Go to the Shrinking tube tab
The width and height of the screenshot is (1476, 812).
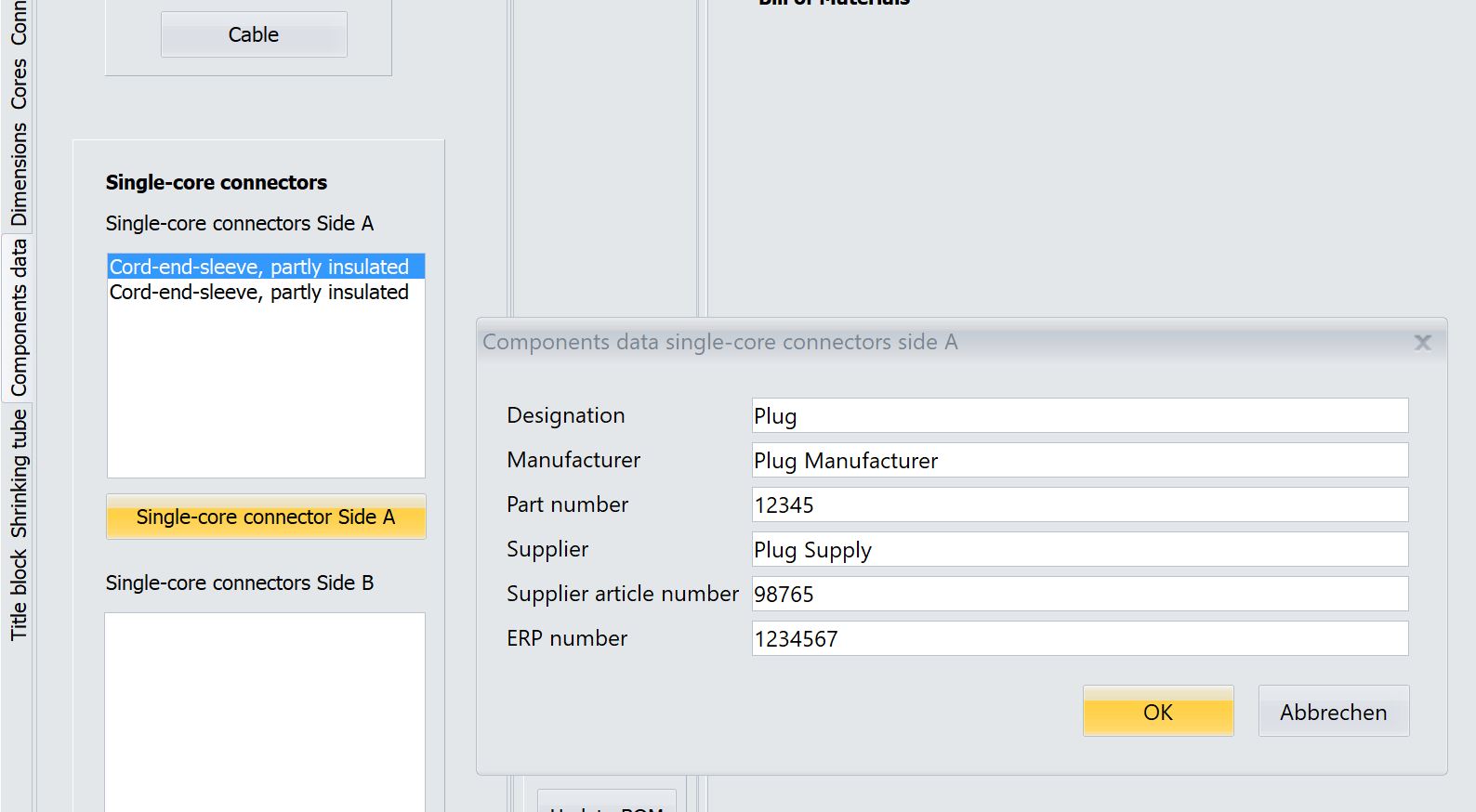[19, 473]
